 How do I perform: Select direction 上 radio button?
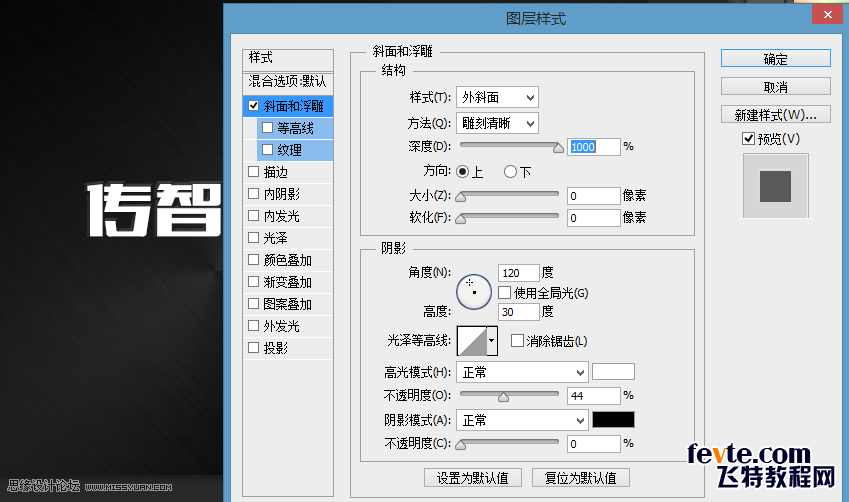coord(462,172)
